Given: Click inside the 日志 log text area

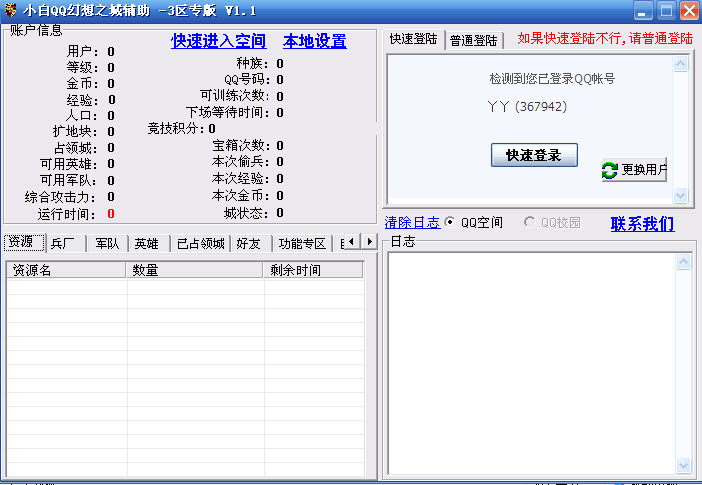Looking at the screenshot, I should pos(532,364).
